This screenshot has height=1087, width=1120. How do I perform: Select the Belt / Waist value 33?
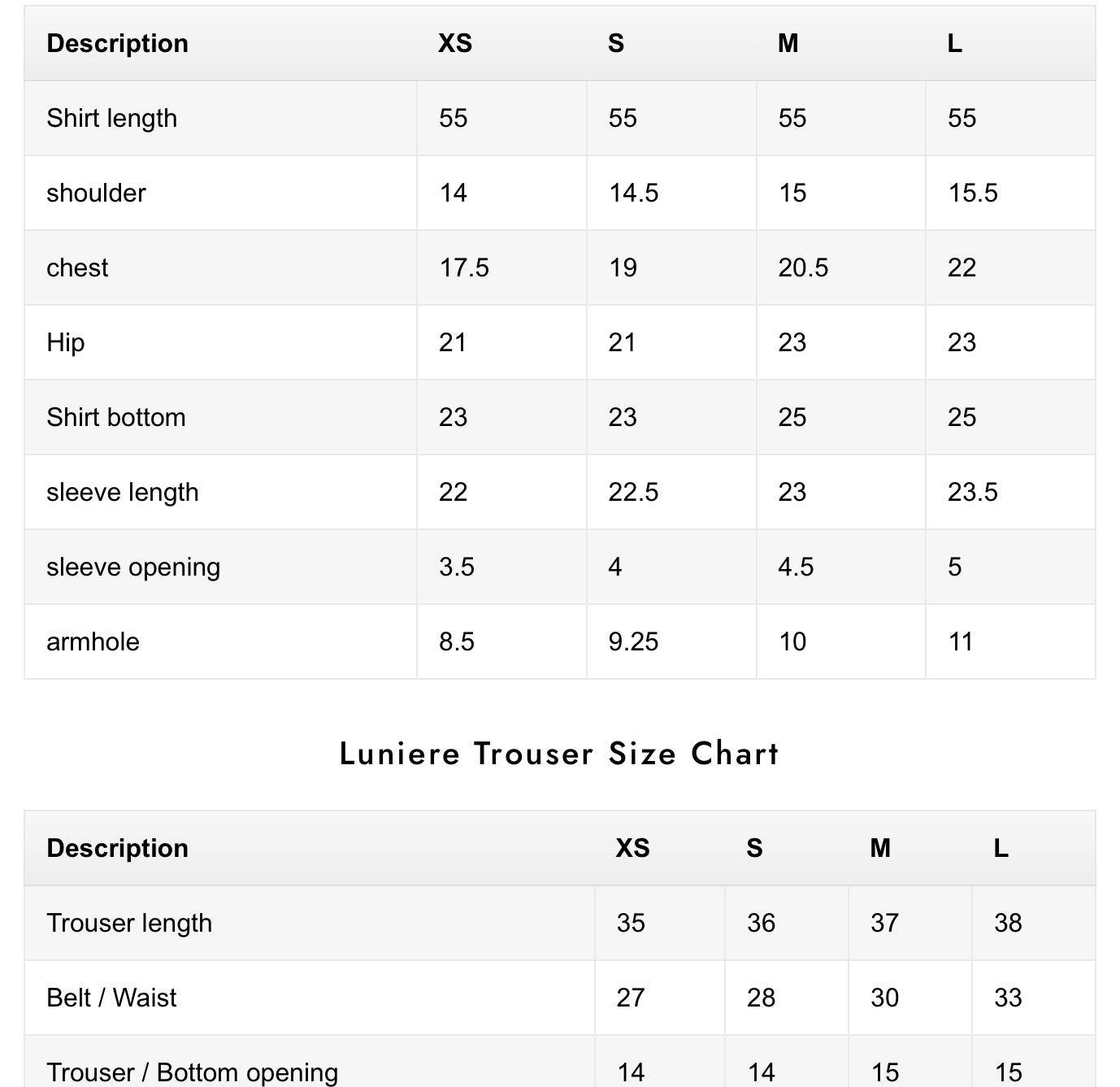point(1008,998)
